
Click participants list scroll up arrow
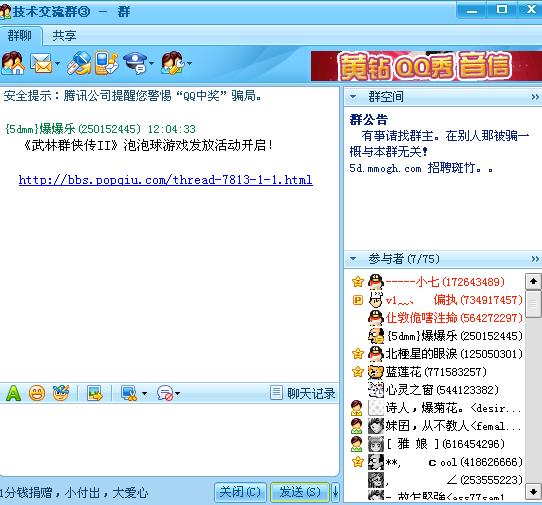[533, 281]
